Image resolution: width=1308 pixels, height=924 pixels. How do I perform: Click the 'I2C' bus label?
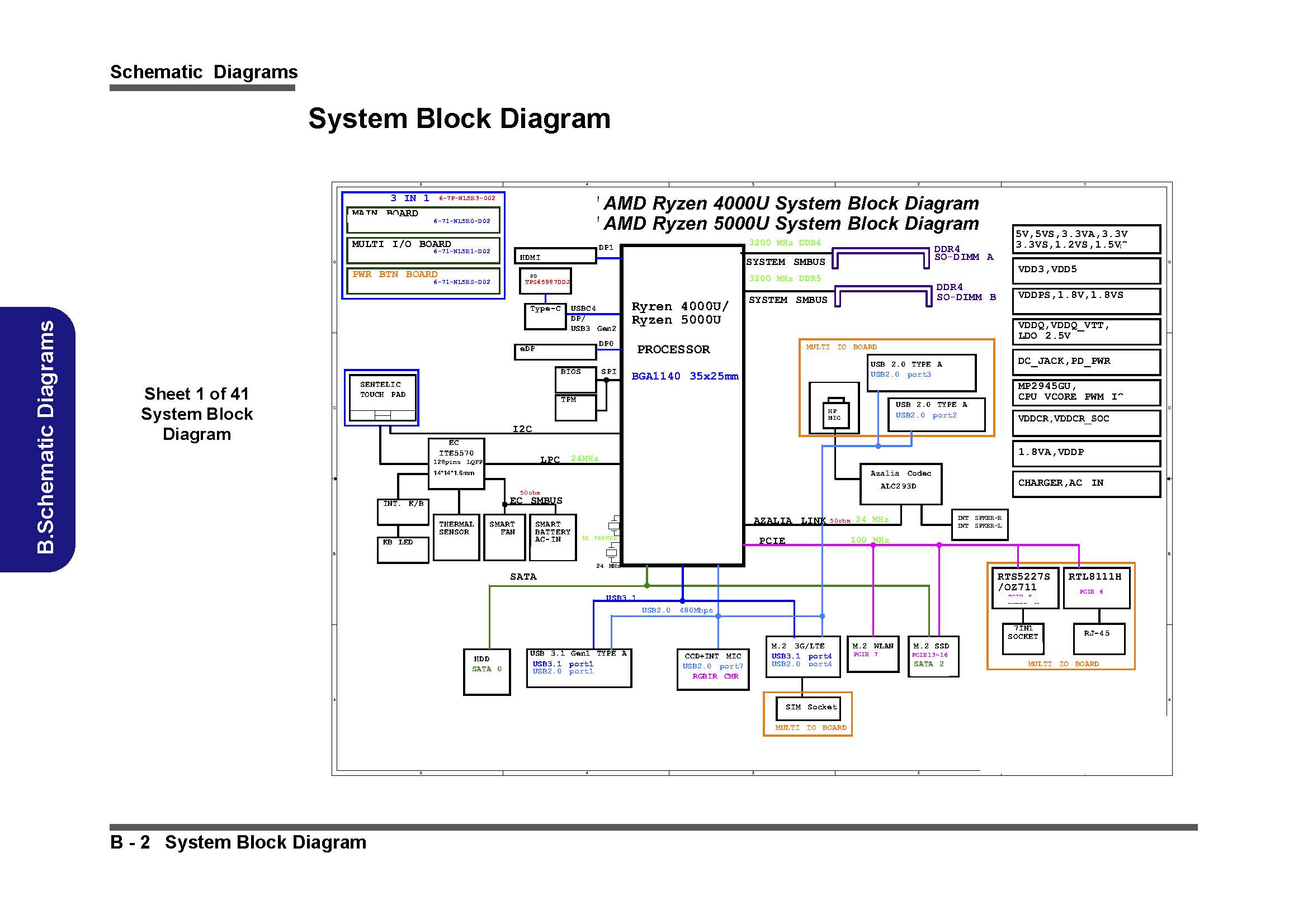tap(522, 429)
